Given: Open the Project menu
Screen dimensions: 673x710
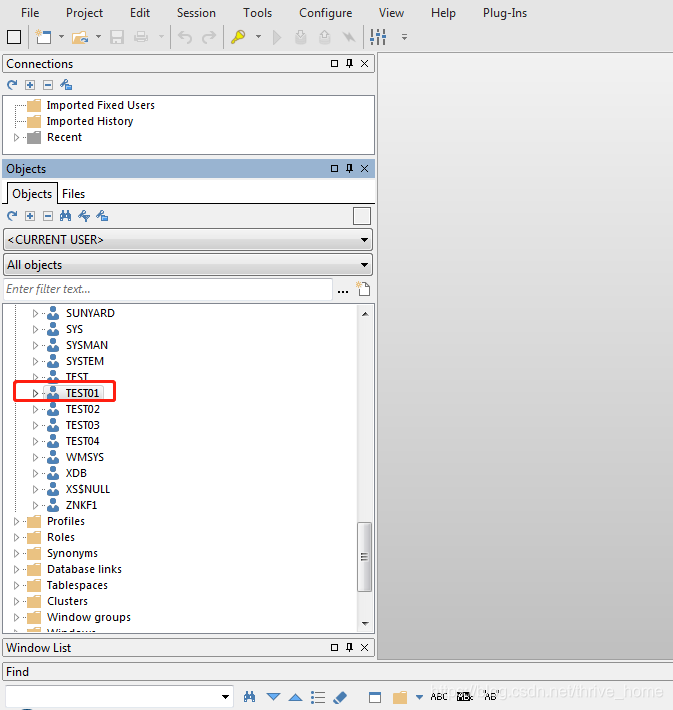Looking at the screenshot, I should click(84, 13).
